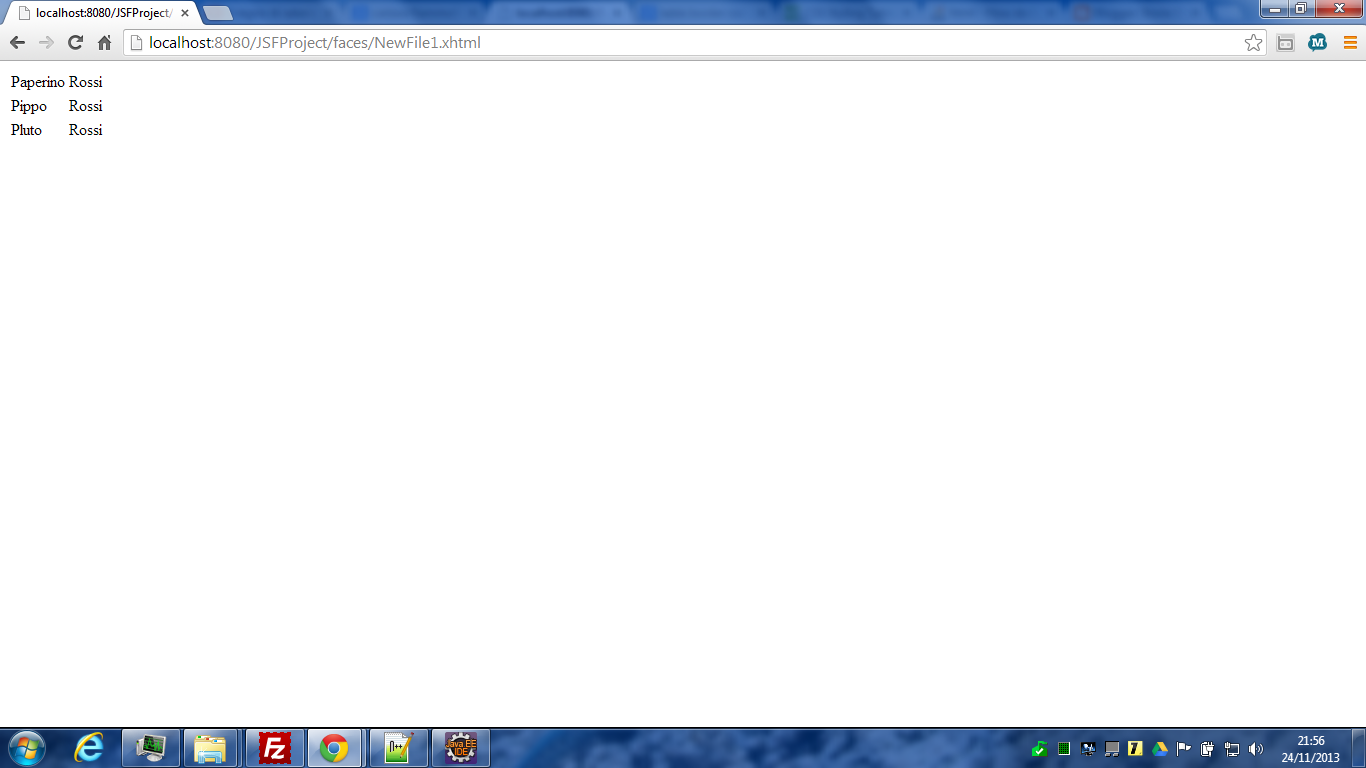This screenshot has height=768, width=1366.
Task: Open the browser home page
Action: point(104,42)
